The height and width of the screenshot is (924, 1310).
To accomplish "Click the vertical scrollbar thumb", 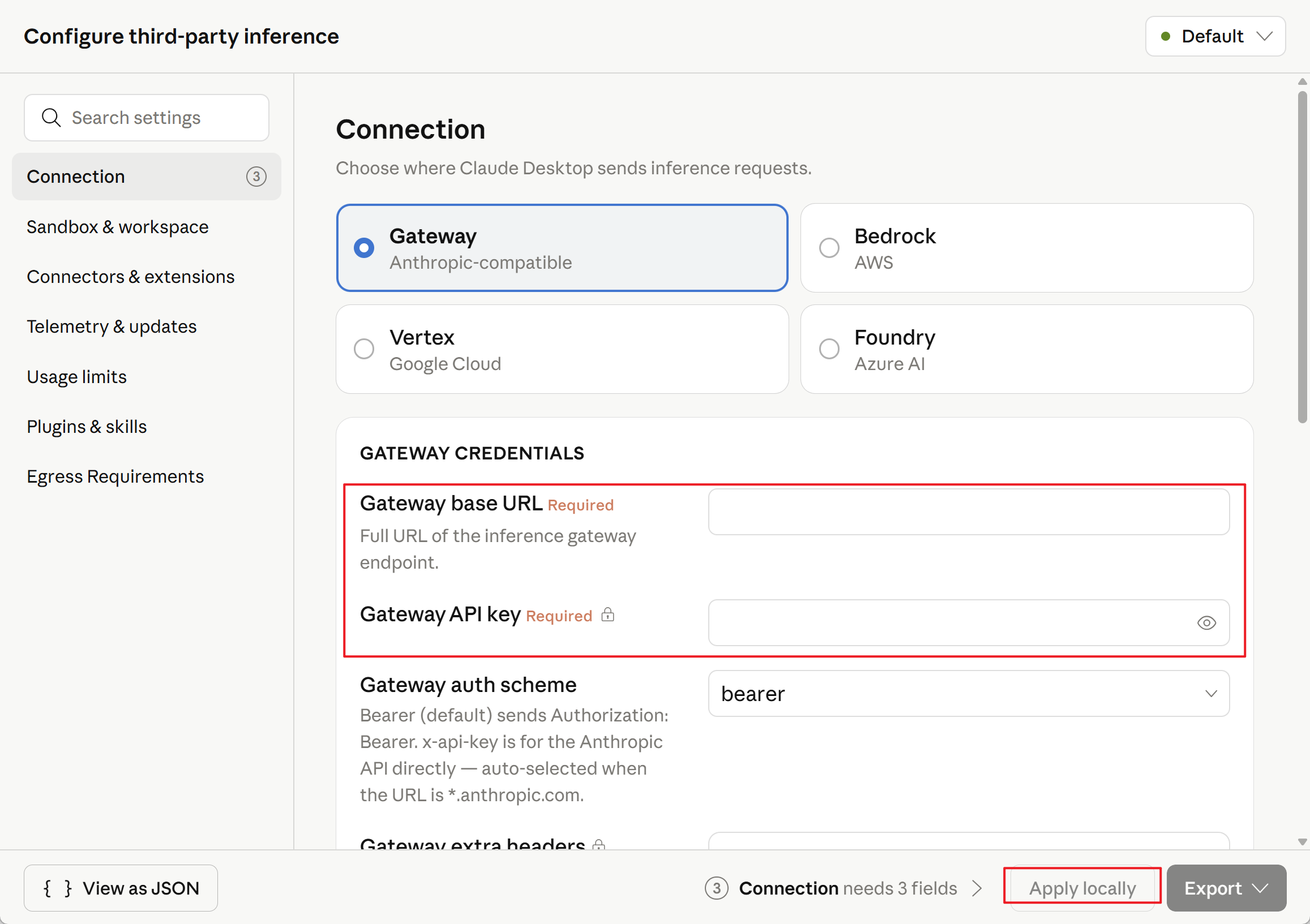I will (1302, 257).
